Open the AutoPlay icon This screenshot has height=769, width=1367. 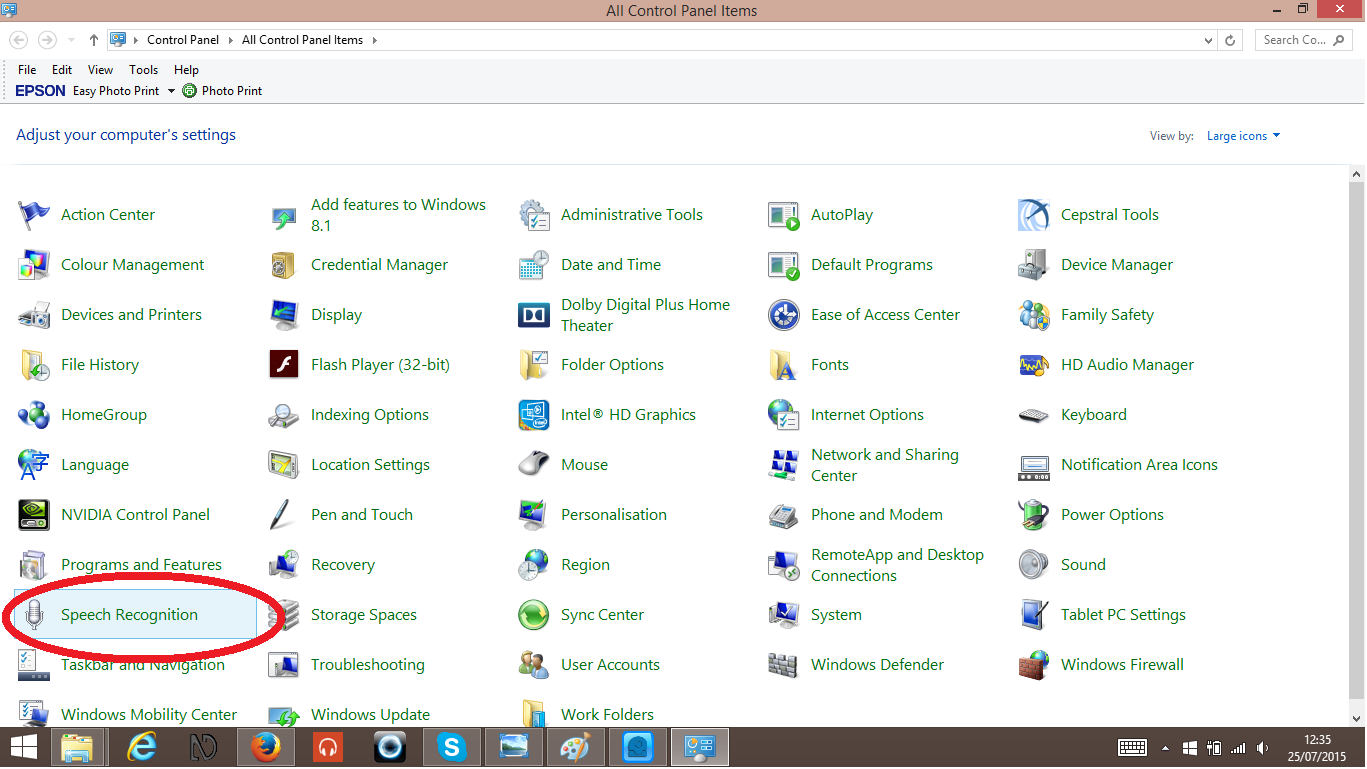(784, 215)
